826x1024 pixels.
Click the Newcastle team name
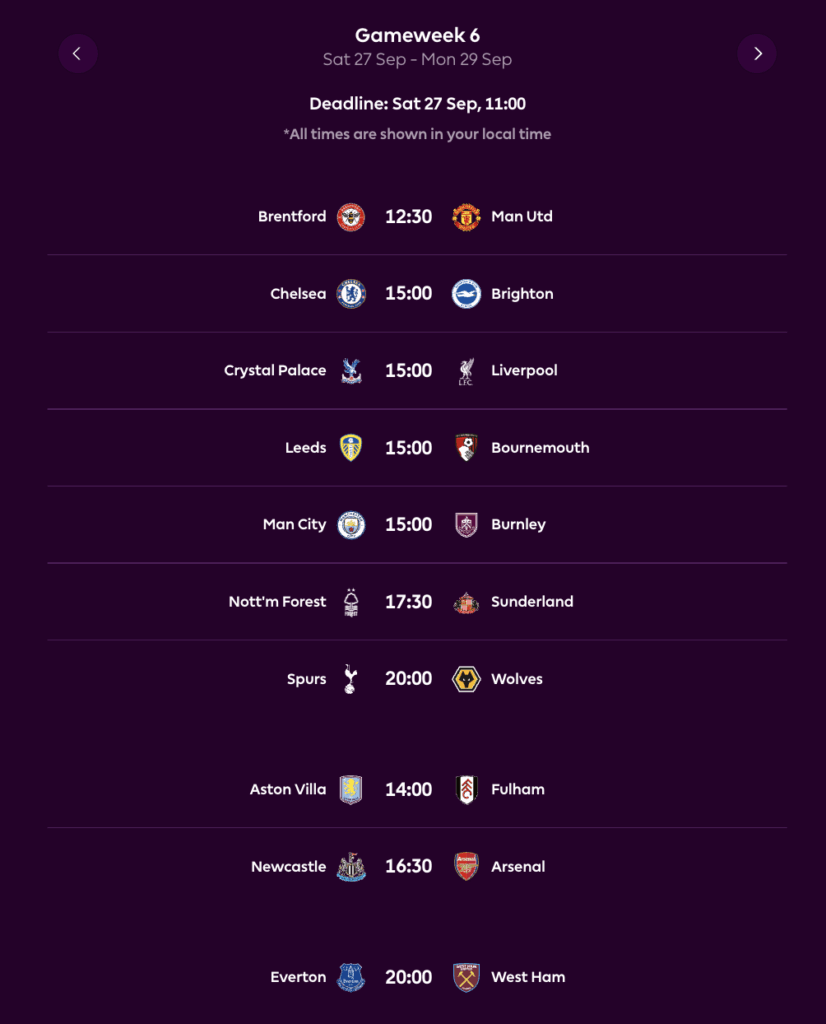tap(288, 866)
